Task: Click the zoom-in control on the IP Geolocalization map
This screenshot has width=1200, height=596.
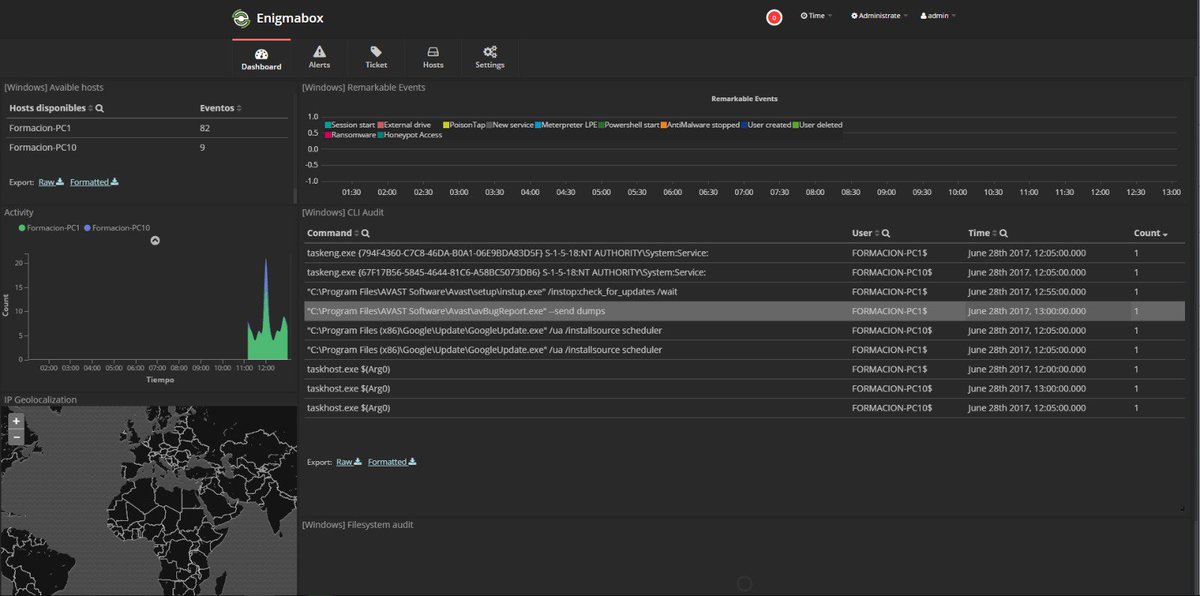Action: (x=15, y=421)
